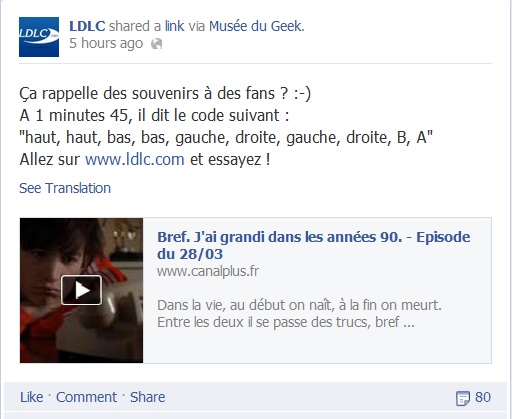Screen dimensions: 512x419
Task: Open the Bref episode title link
Action: [x=313, y=245]
